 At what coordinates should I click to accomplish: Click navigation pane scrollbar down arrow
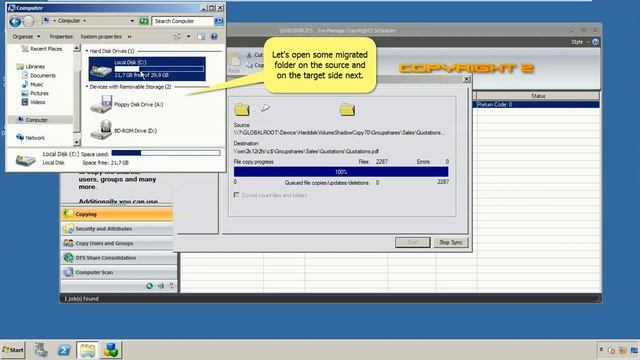tap(77, 142)
